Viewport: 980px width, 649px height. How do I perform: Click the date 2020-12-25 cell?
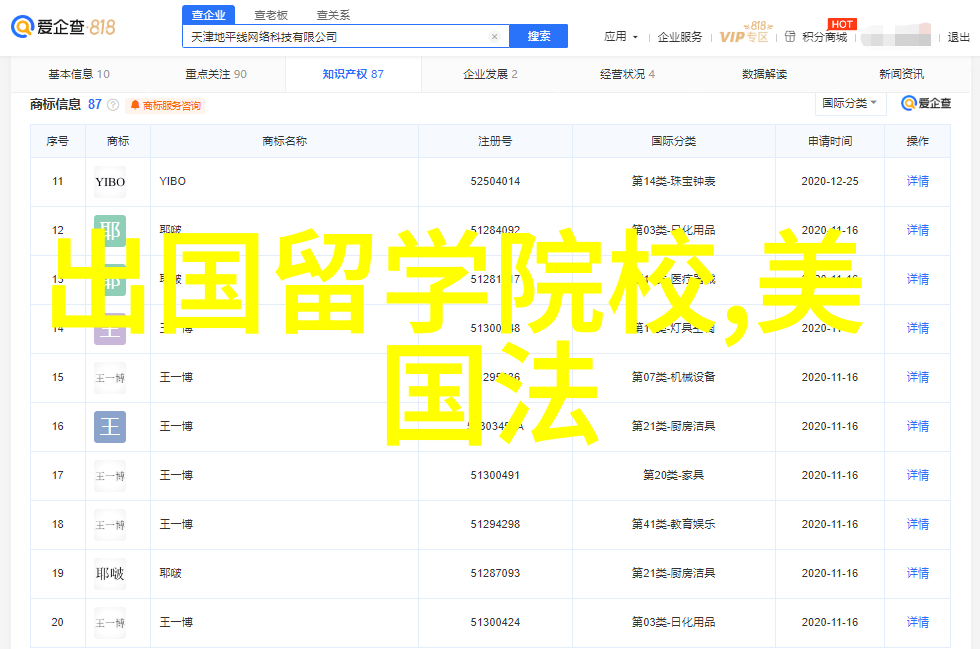pos(830,181)
